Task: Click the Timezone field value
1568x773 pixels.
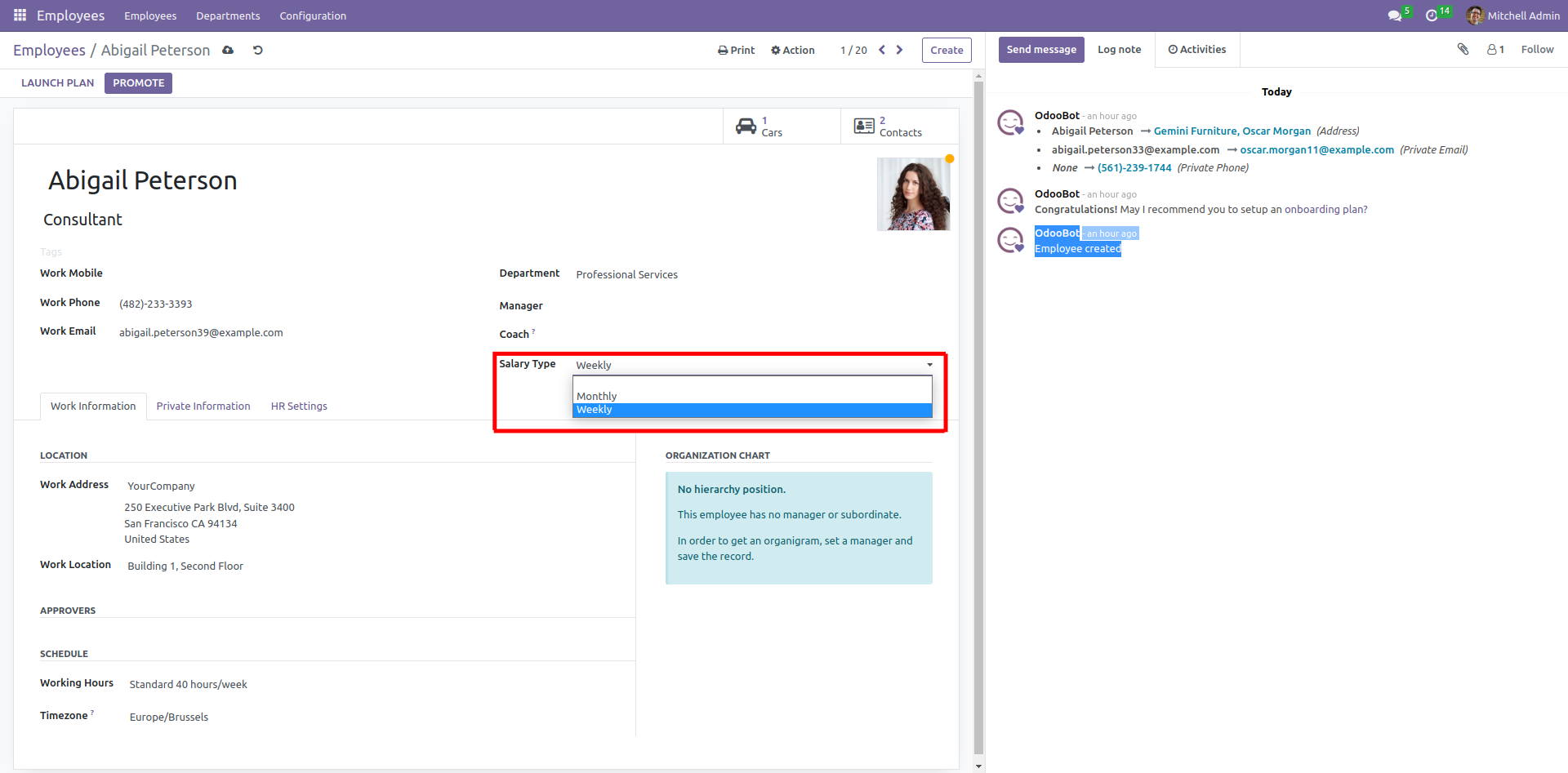Action: click(x=168, y=717)
